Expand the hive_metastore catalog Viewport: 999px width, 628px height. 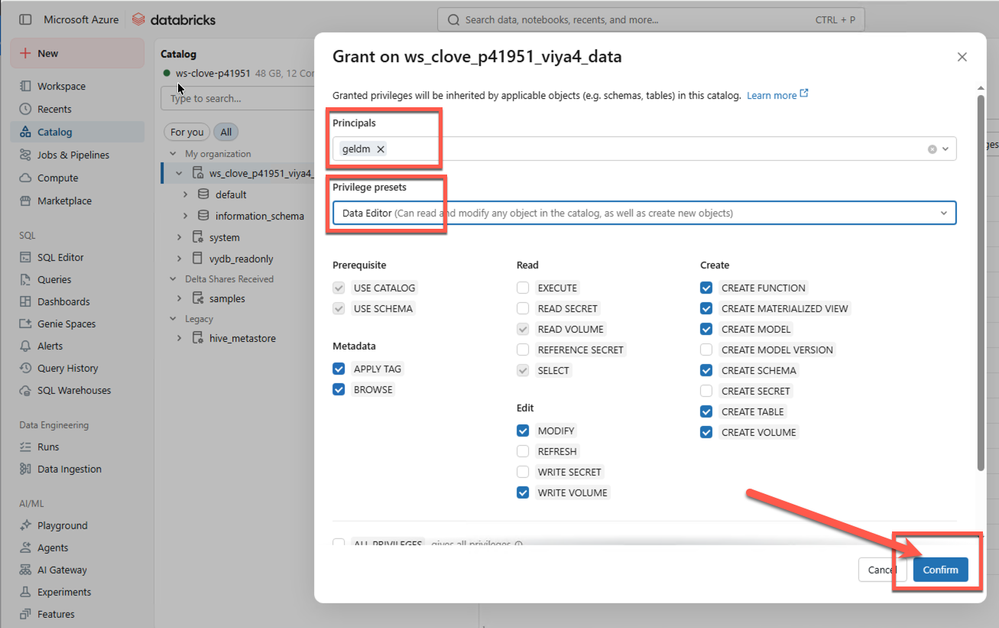click(x=179, y=338)
